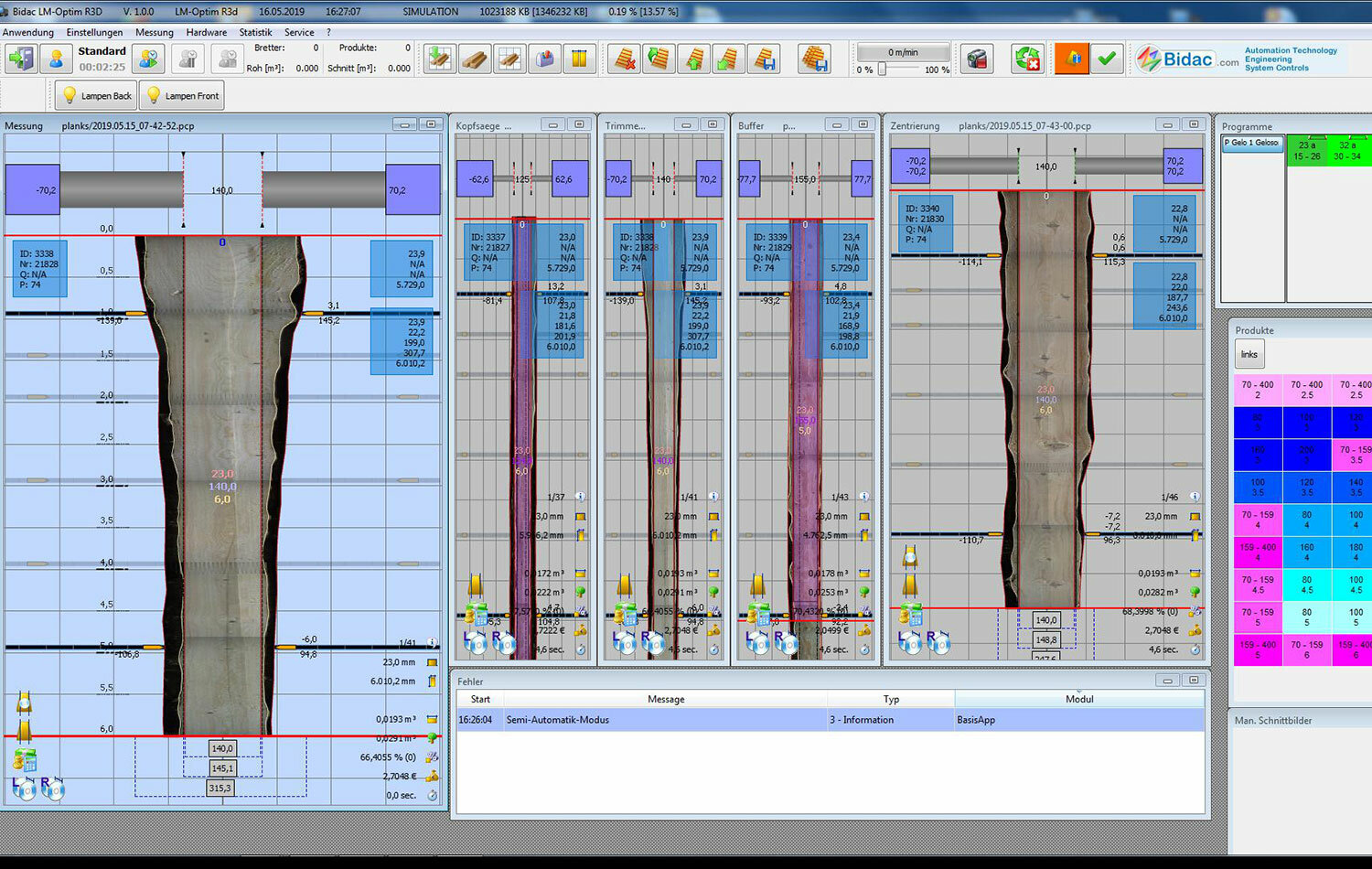Click the delete plank icon with red X
This screenshot has height=869, width=1372.
coord(625,58)
